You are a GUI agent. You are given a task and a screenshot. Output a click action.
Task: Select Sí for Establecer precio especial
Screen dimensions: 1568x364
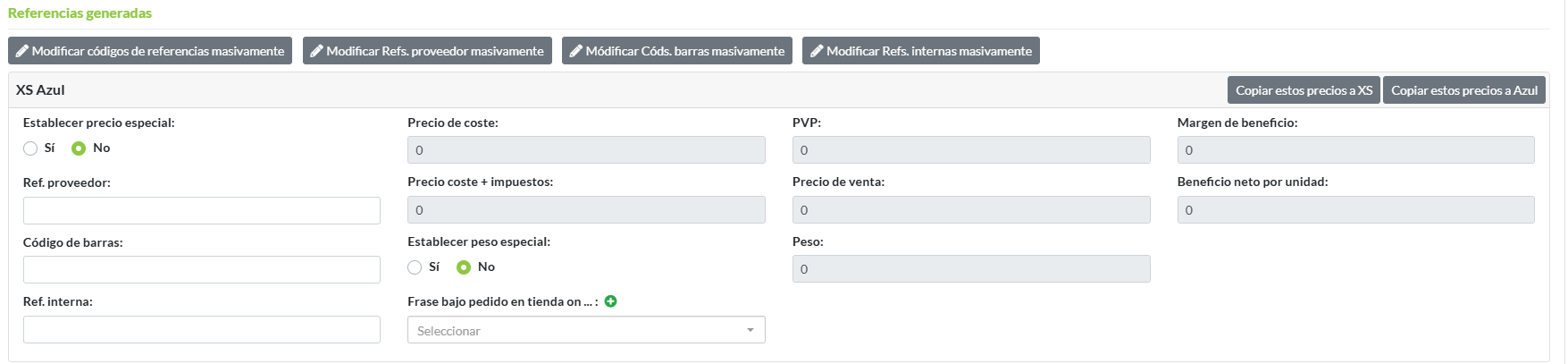pos(30,148)
